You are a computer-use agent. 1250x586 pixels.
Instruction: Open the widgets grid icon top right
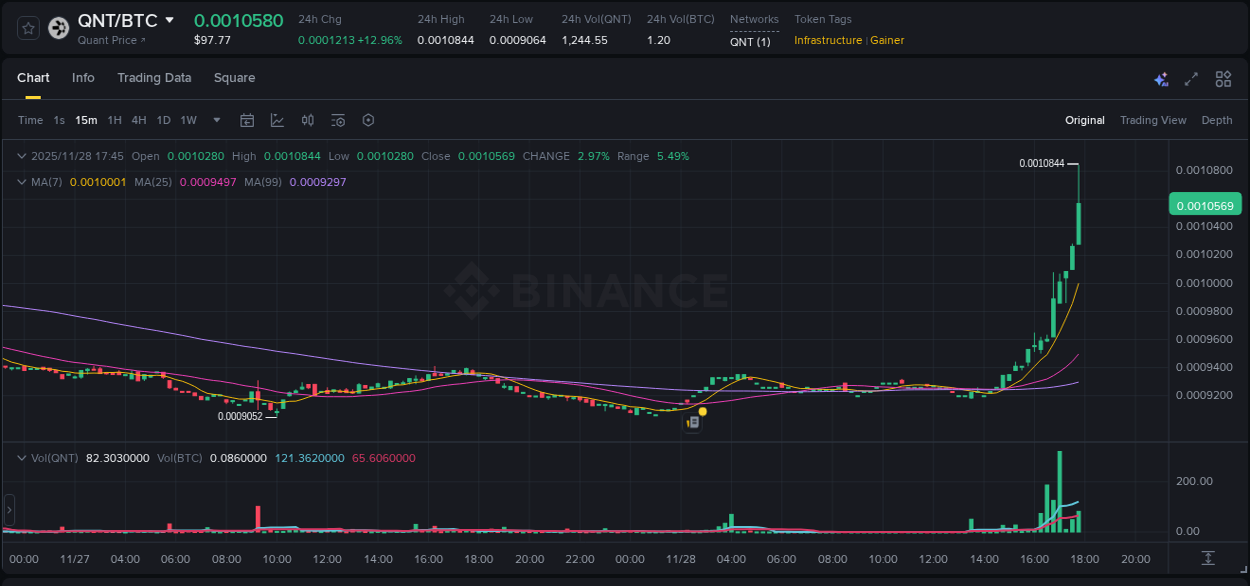tap(1222, 78)
